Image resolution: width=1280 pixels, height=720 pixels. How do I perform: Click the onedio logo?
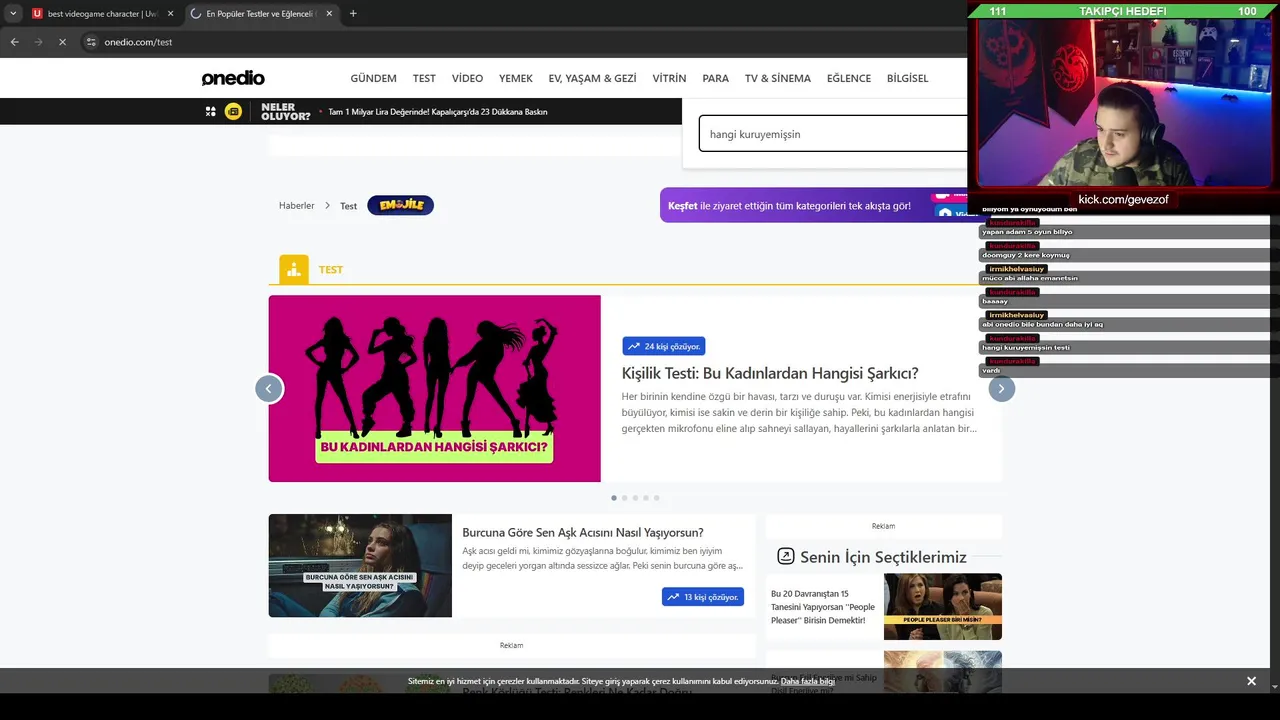click(x=233, y=78)
